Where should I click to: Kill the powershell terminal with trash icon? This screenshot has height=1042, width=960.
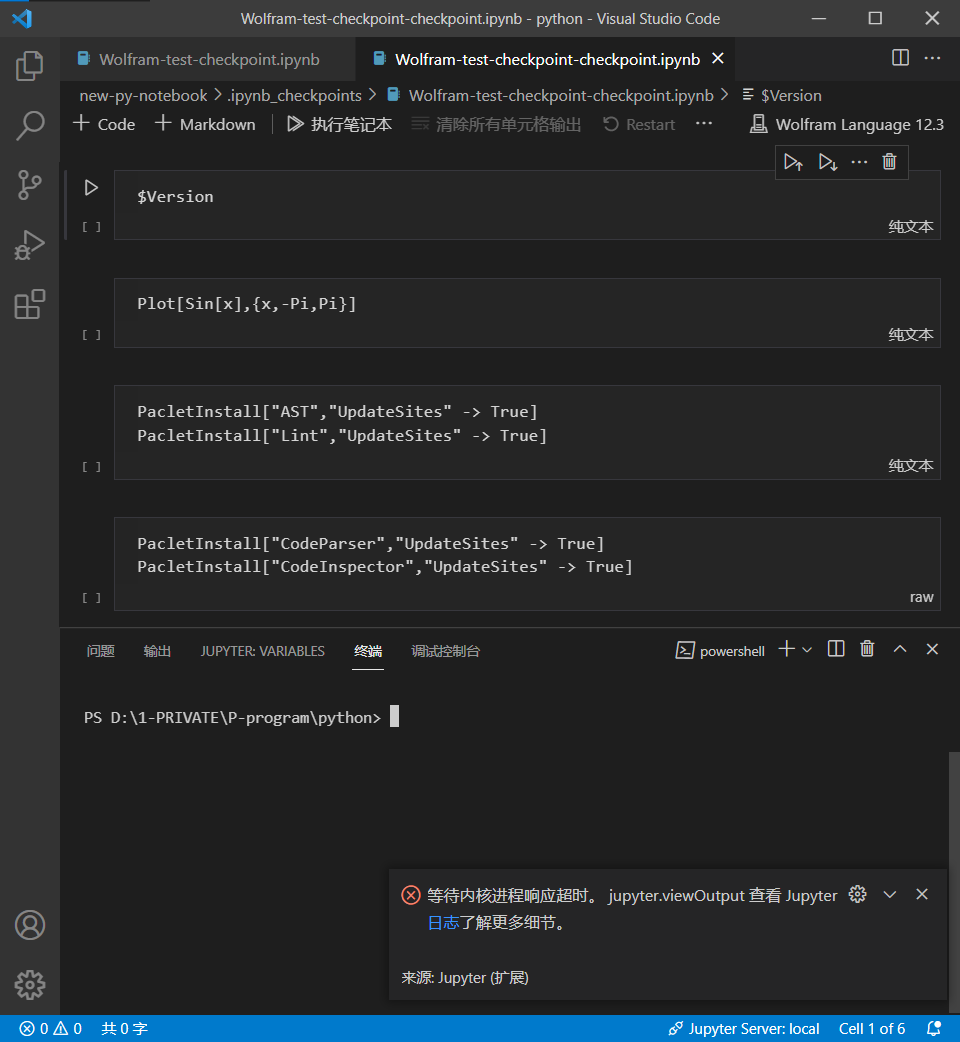pos(867,648)
